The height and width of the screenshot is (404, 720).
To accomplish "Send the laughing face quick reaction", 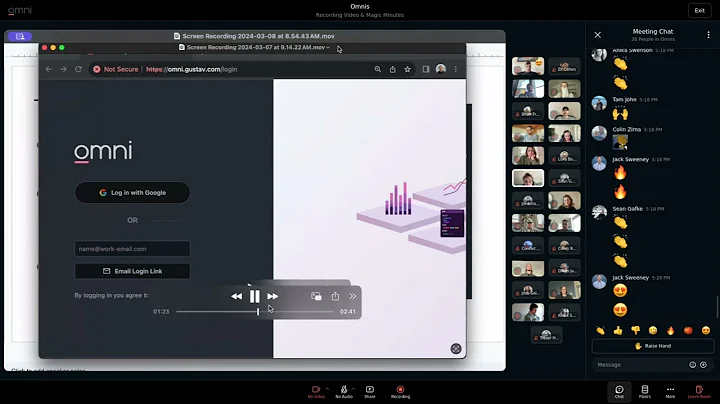I will click(x=653, y=330).
